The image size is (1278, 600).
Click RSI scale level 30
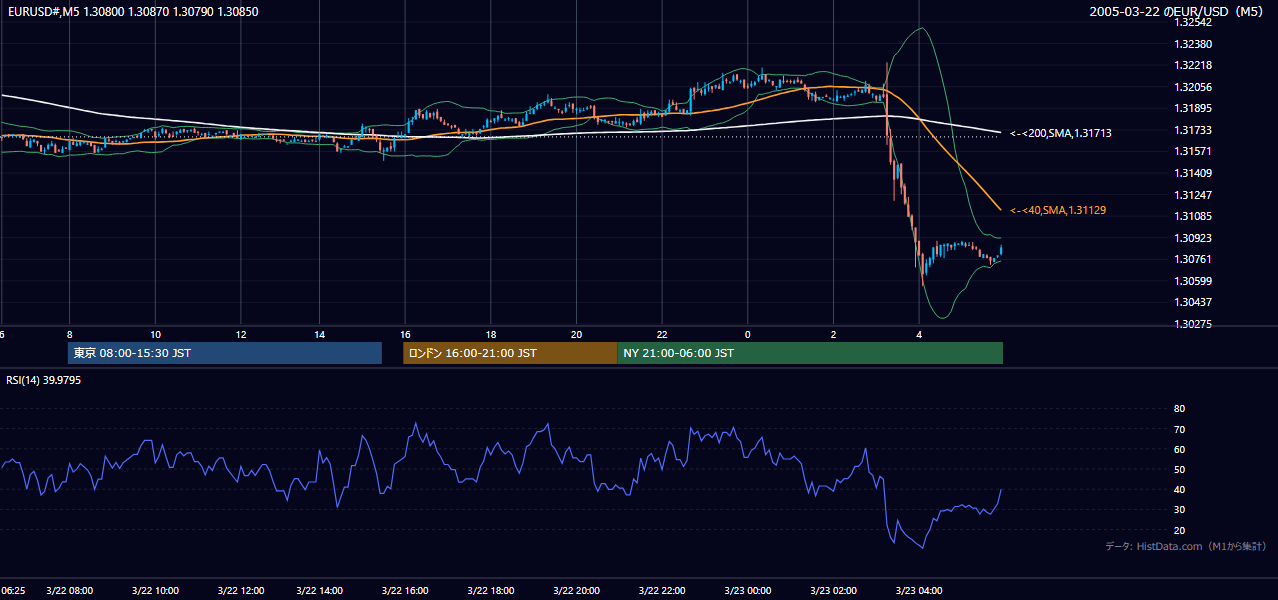pos(1179,509)
